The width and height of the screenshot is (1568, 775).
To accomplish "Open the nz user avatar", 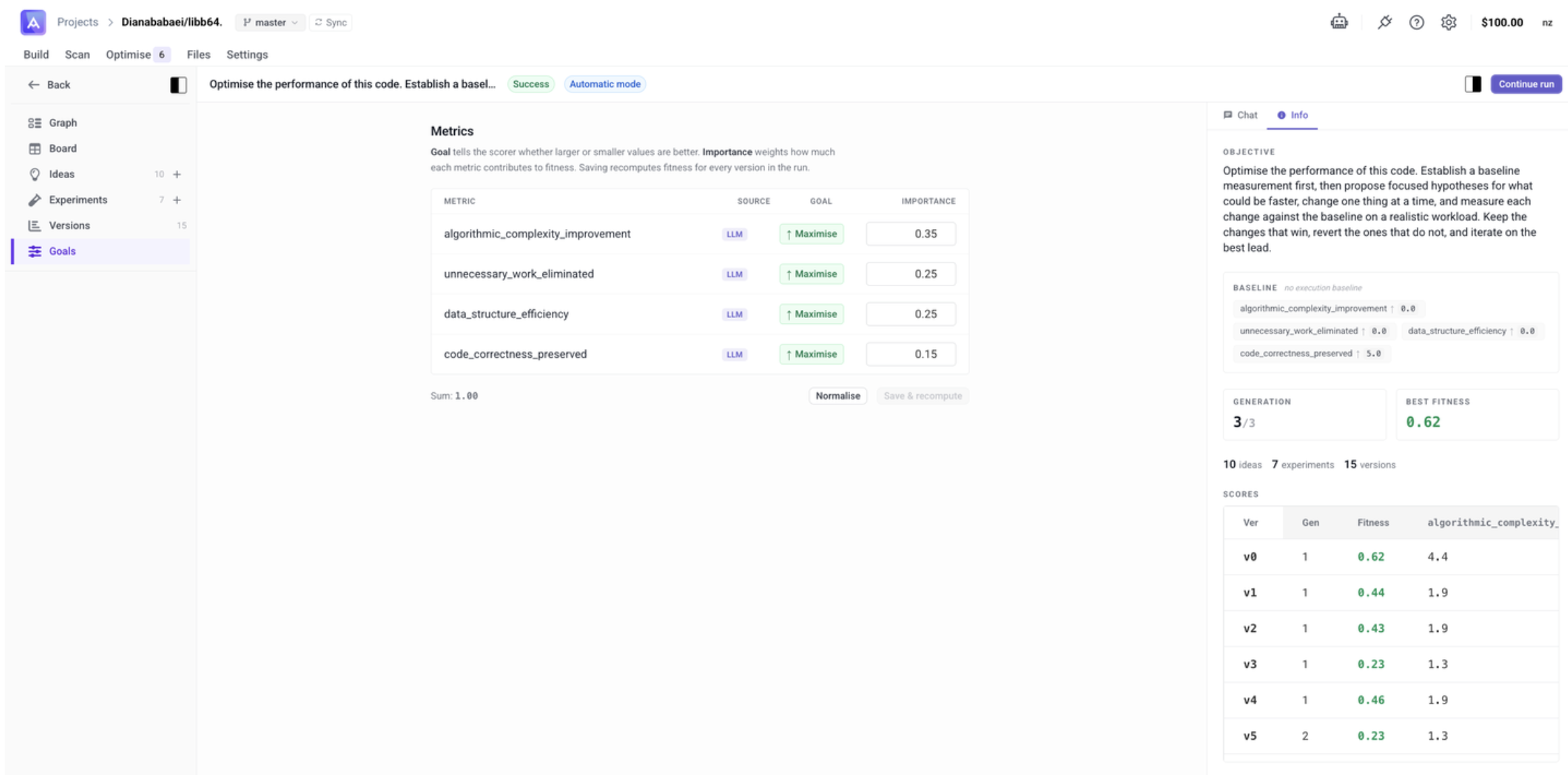I will [1547, 22].
